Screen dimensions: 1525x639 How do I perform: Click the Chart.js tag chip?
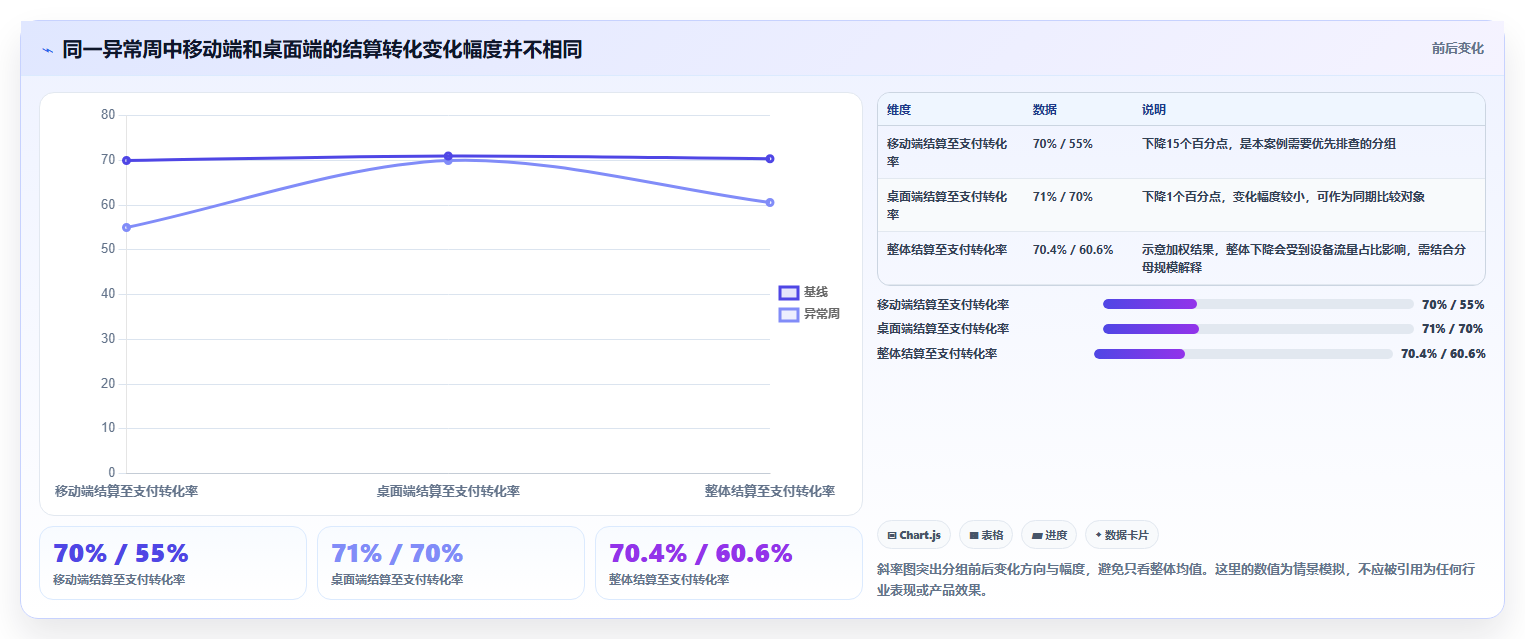[914, 535]
